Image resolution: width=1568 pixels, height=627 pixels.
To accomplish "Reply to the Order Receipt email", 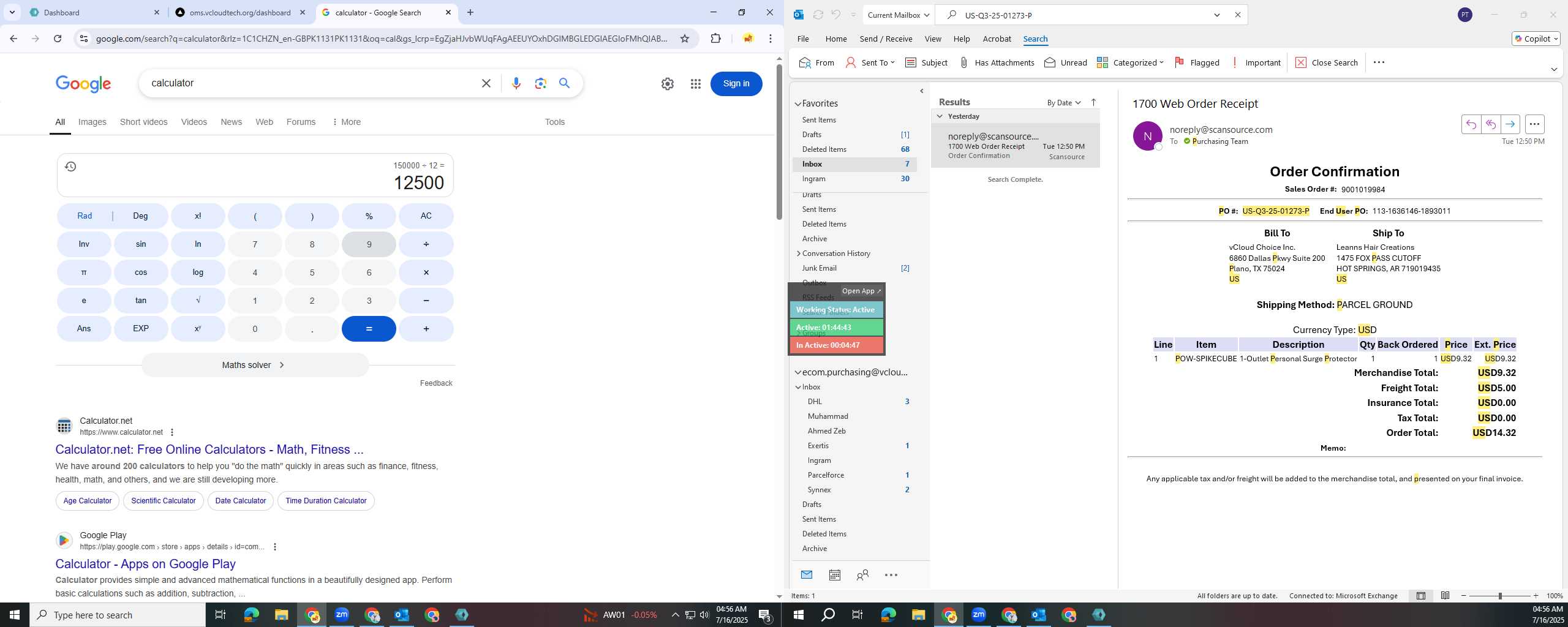I will click(x=1471, y=124).
